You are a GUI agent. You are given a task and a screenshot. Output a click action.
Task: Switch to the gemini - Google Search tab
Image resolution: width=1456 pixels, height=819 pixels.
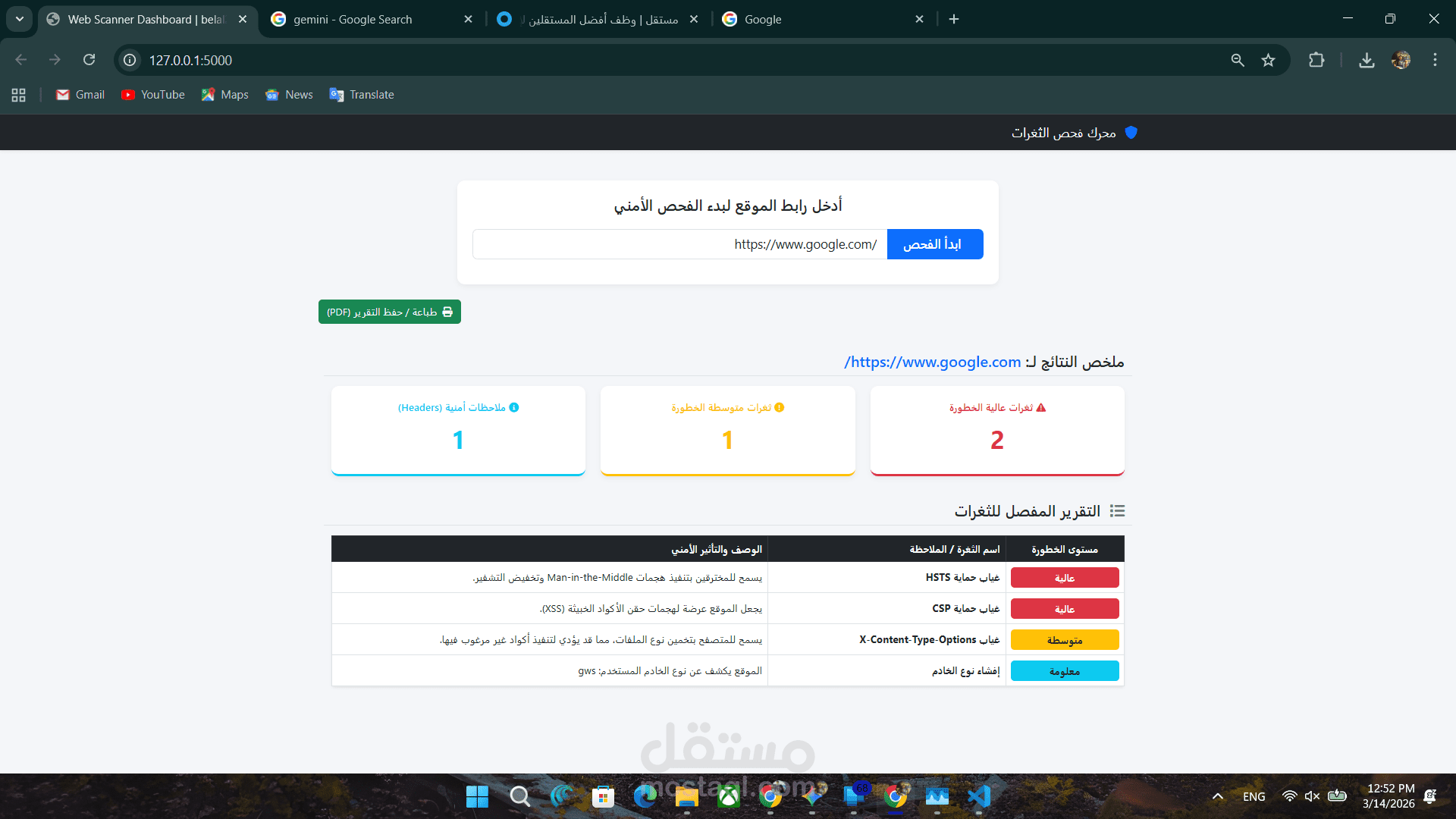[353, 19]
